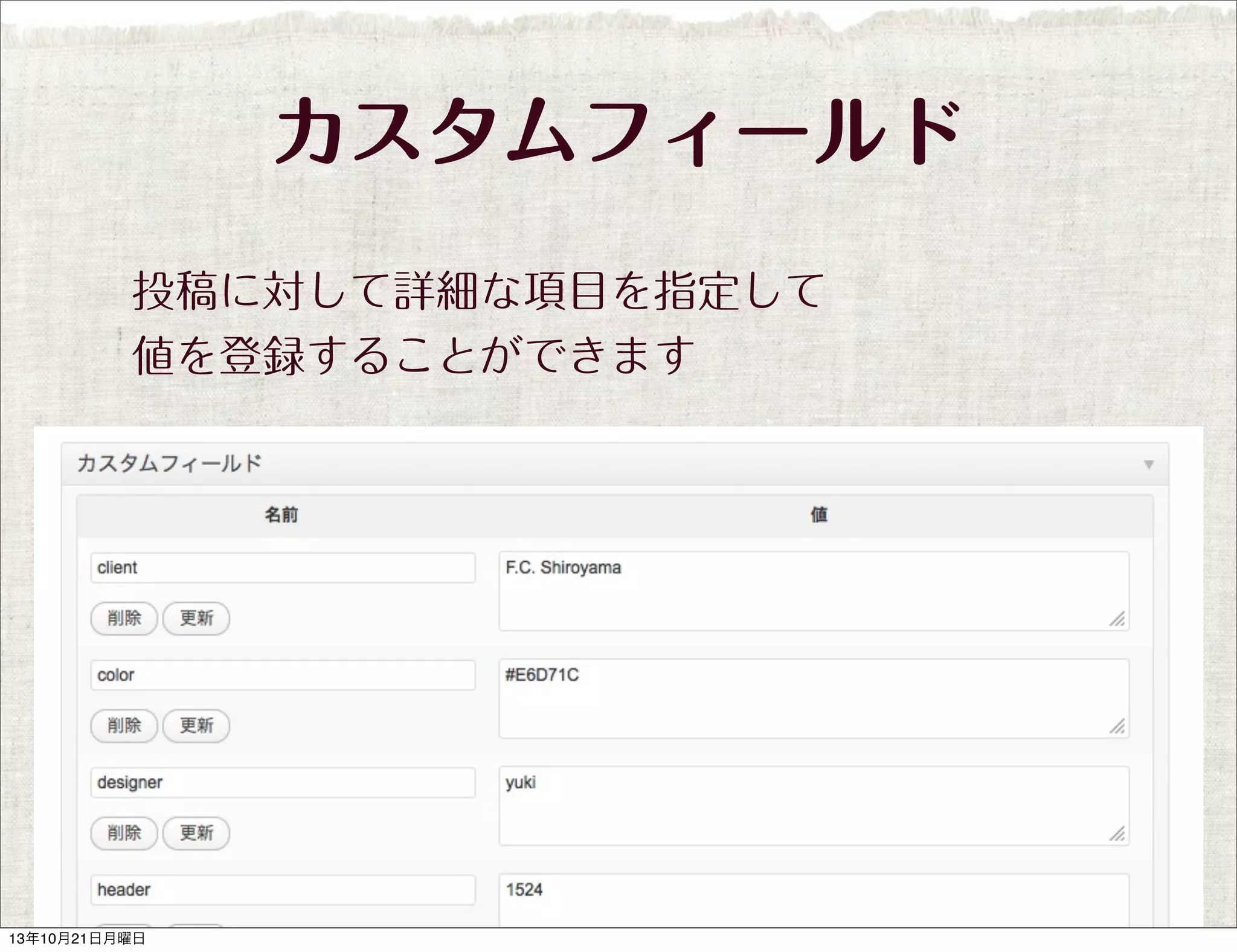Delete the color field with 削除
1237x952 pixels.
(124, 725)
